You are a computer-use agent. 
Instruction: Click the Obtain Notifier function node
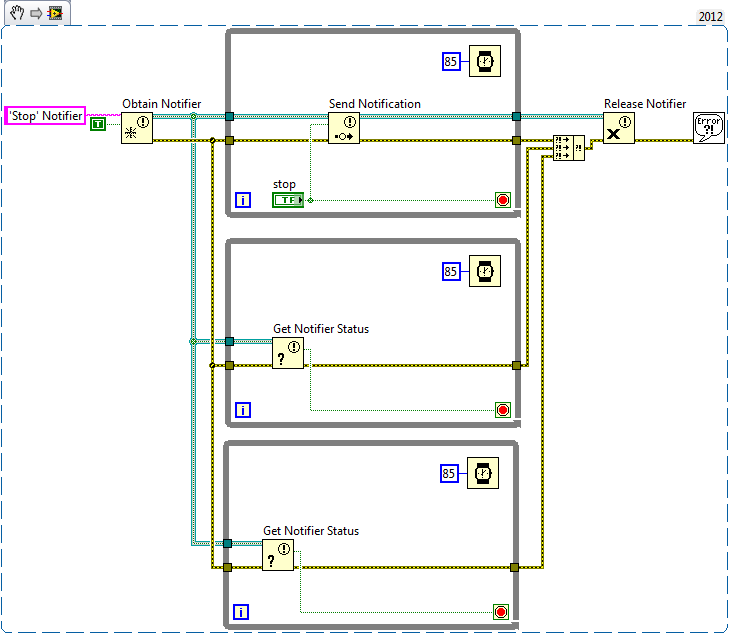coord(137,128)
